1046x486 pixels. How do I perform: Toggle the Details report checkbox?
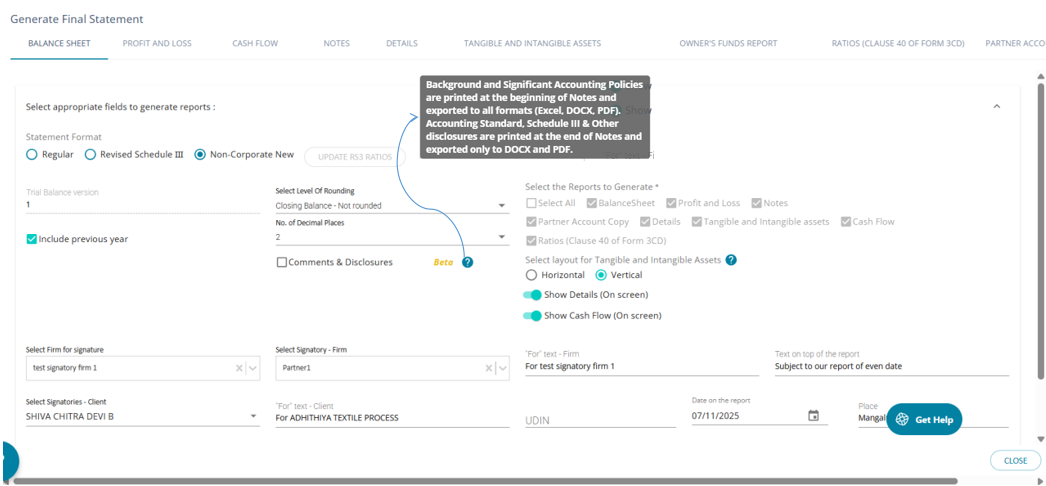tap(645, 222)
